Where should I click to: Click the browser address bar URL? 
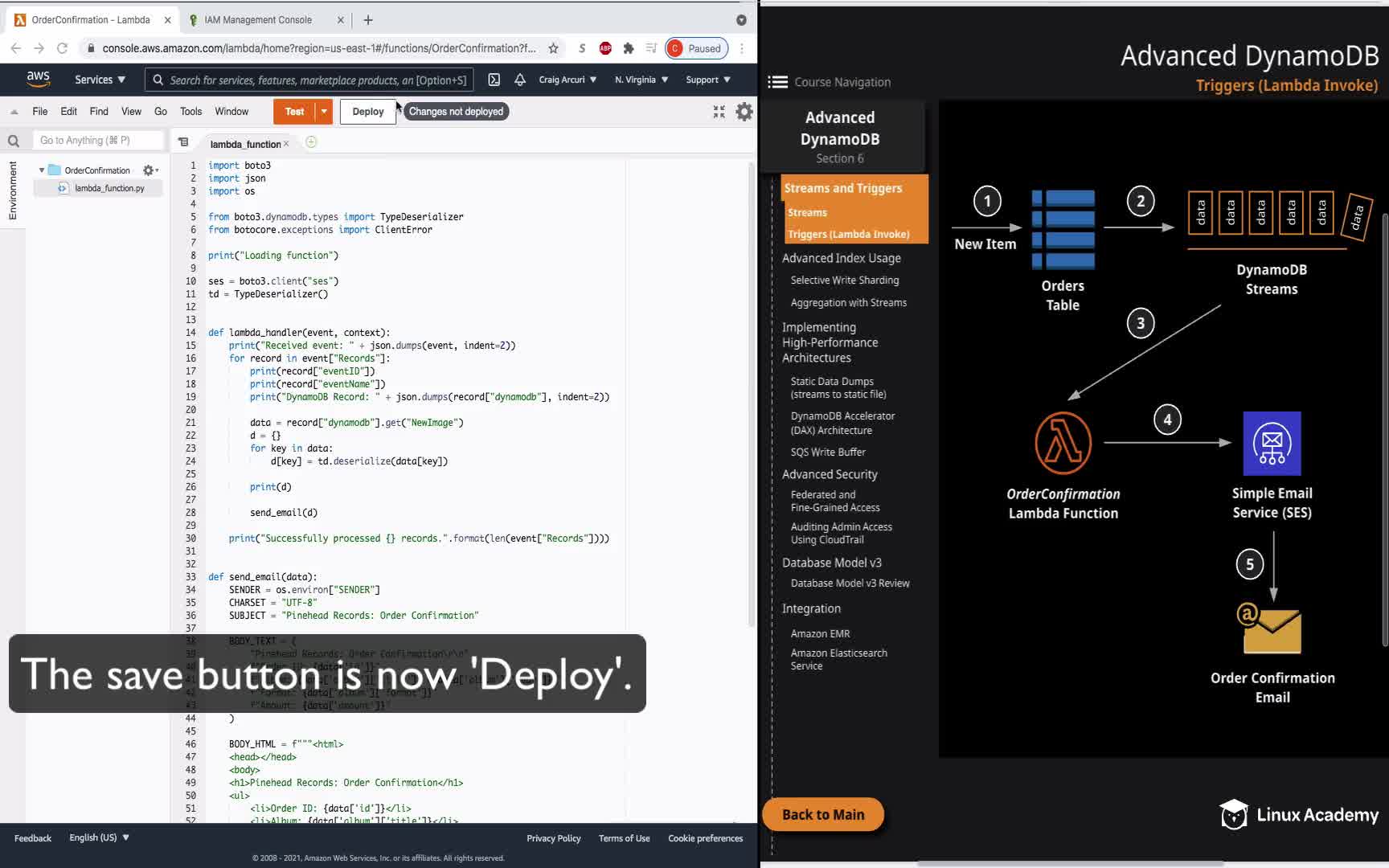tap(319, 48)
